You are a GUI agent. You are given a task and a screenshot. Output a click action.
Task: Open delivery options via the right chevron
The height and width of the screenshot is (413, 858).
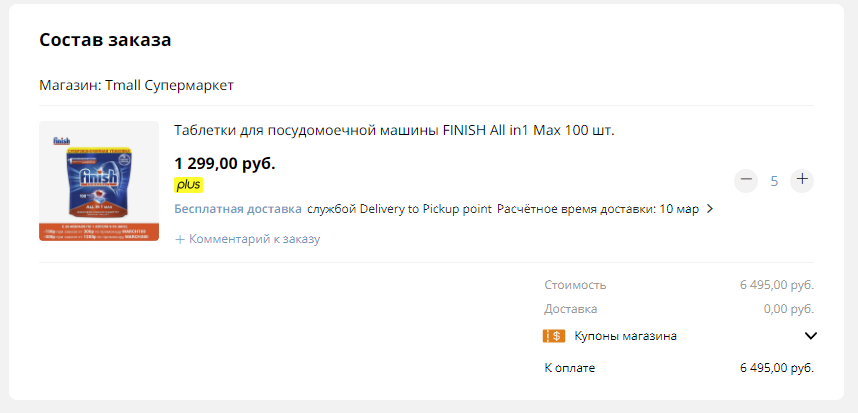(x=710, y=209)
